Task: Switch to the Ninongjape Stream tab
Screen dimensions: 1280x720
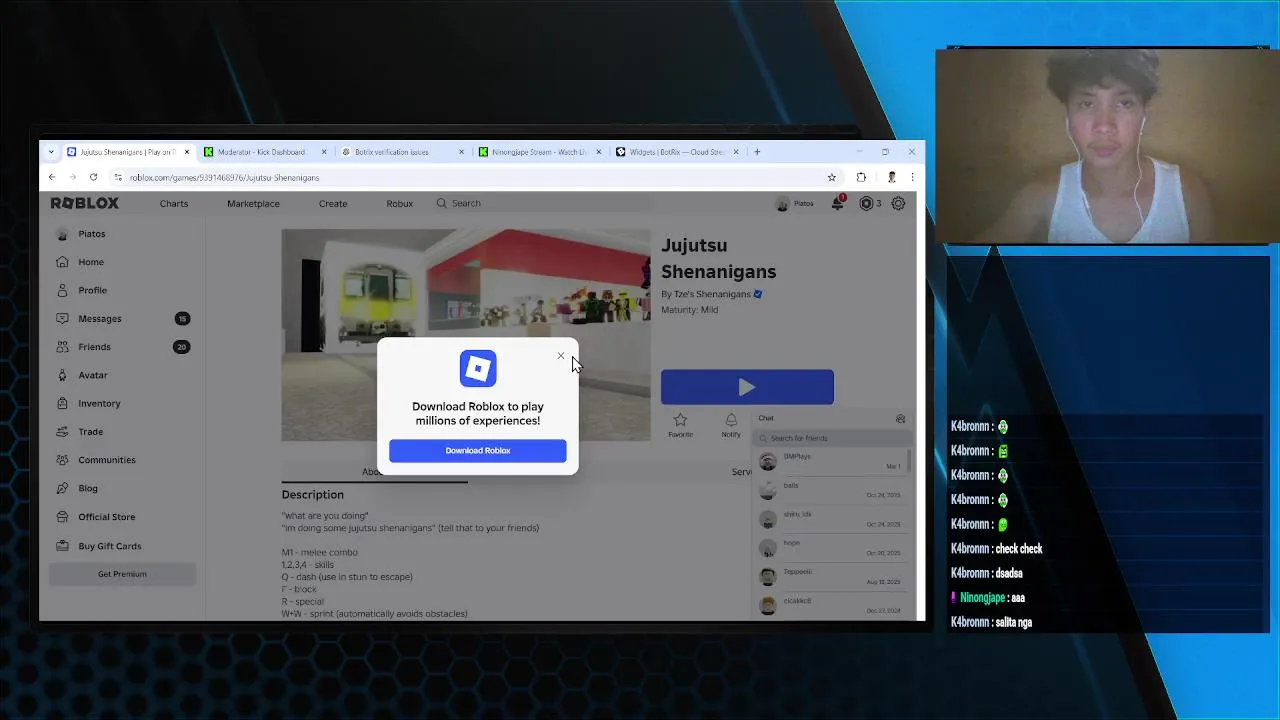Action: pos(538,152)
